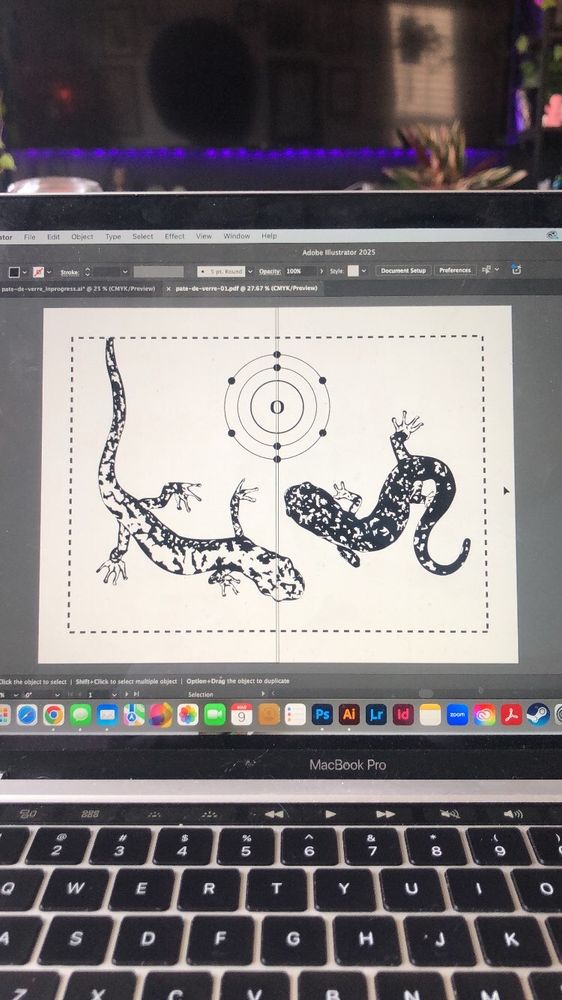This screenshot has height=1000, width=562.
Task: Expand the Style dropdown arrow
Action: point(364,270)
